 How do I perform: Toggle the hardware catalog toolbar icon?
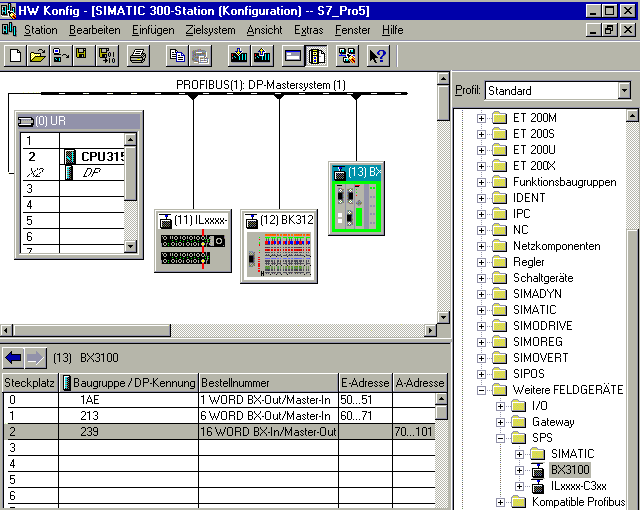pyautogui.click(x=316, y=56)
